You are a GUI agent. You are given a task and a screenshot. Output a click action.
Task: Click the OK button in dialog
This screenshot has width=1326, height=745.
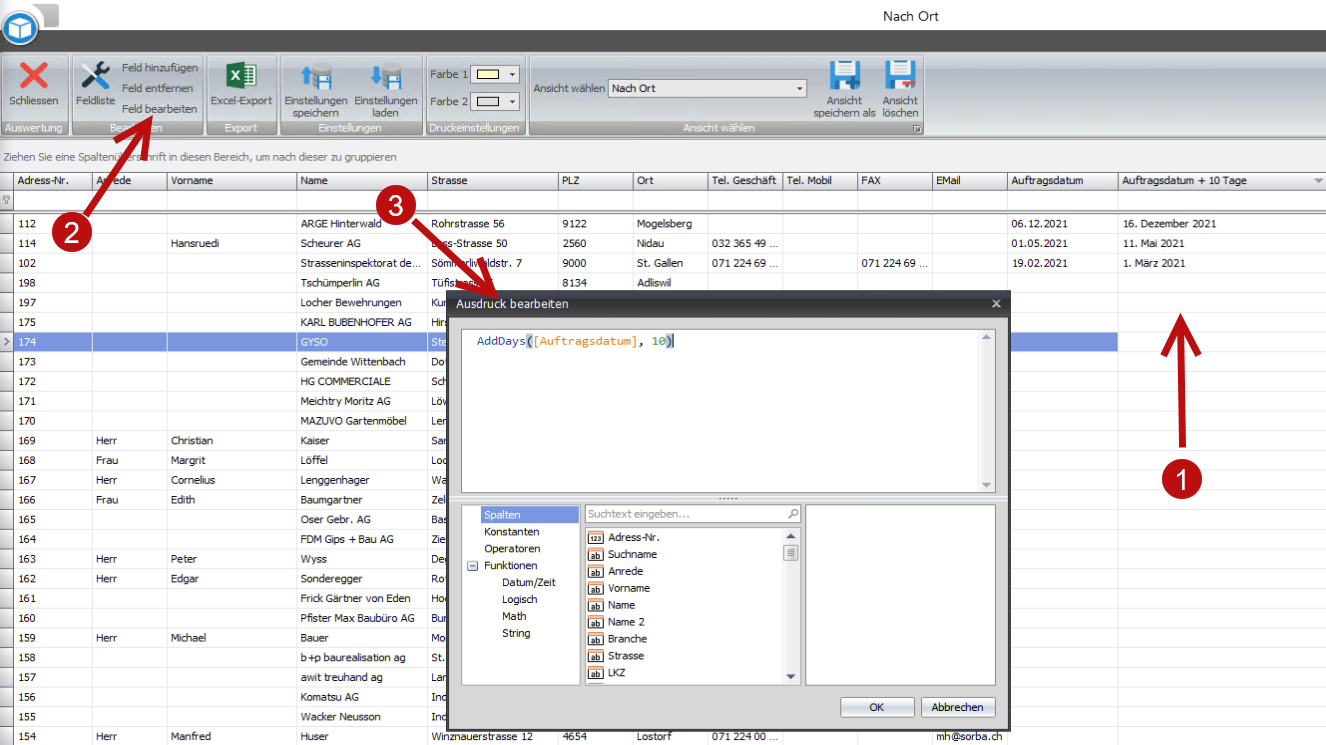click(877, 707)
